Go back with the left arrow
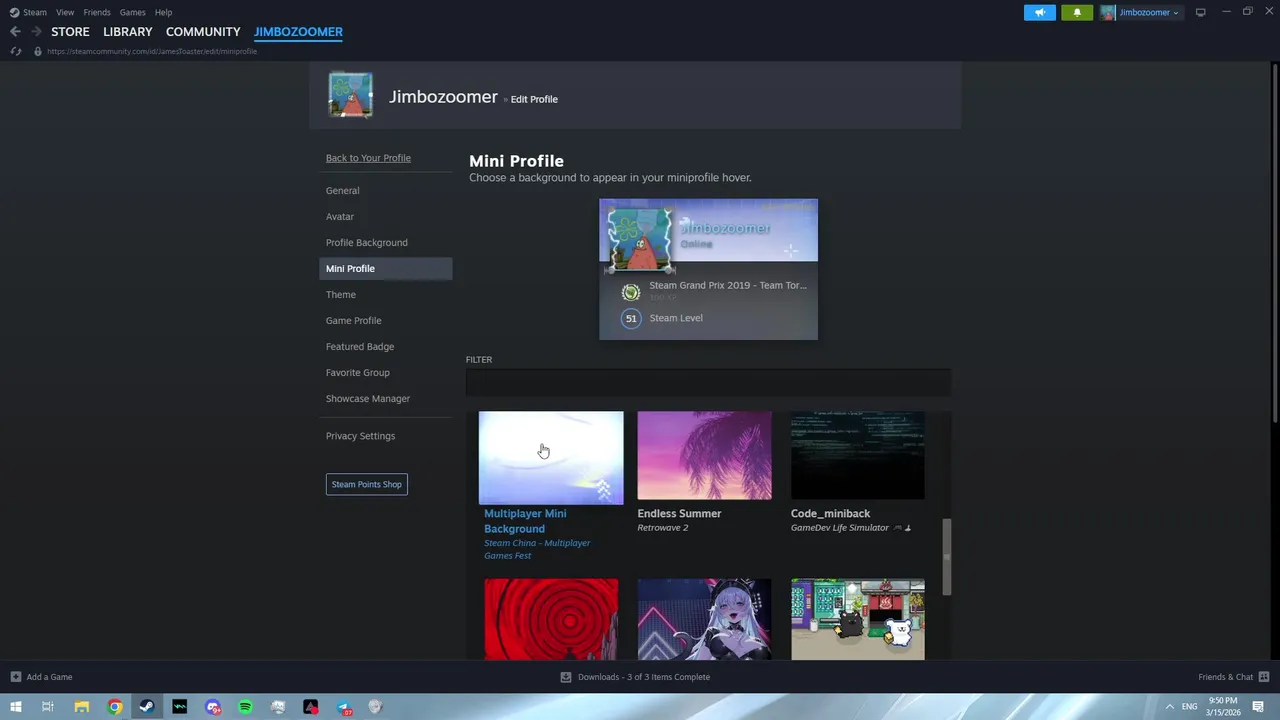Screen dimensions: 1280x720 point(15,32)
